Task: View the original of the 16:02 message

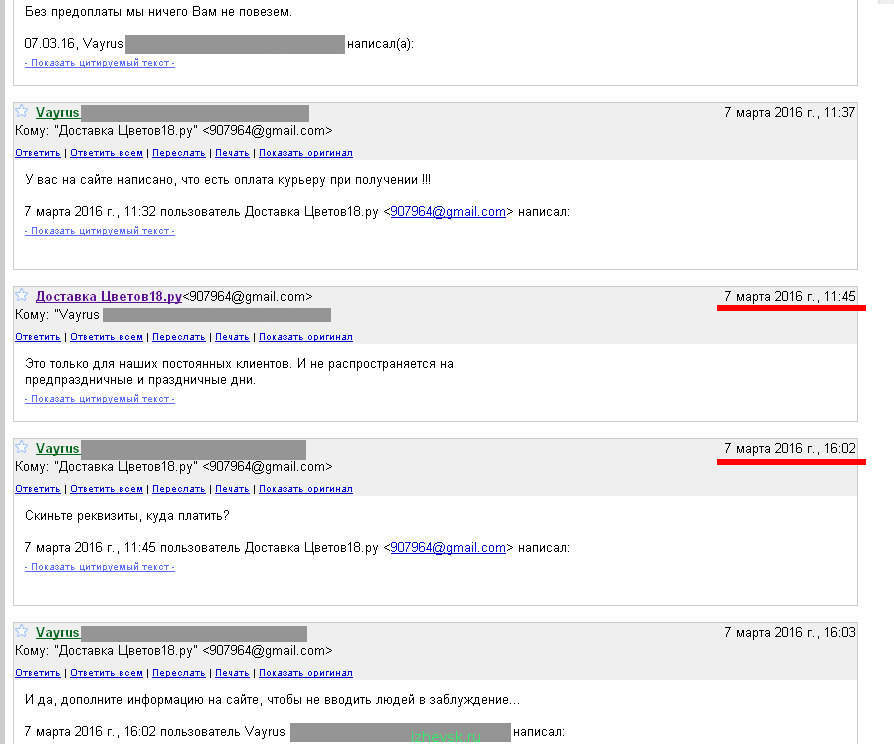Action: click(x=306, y=489)
